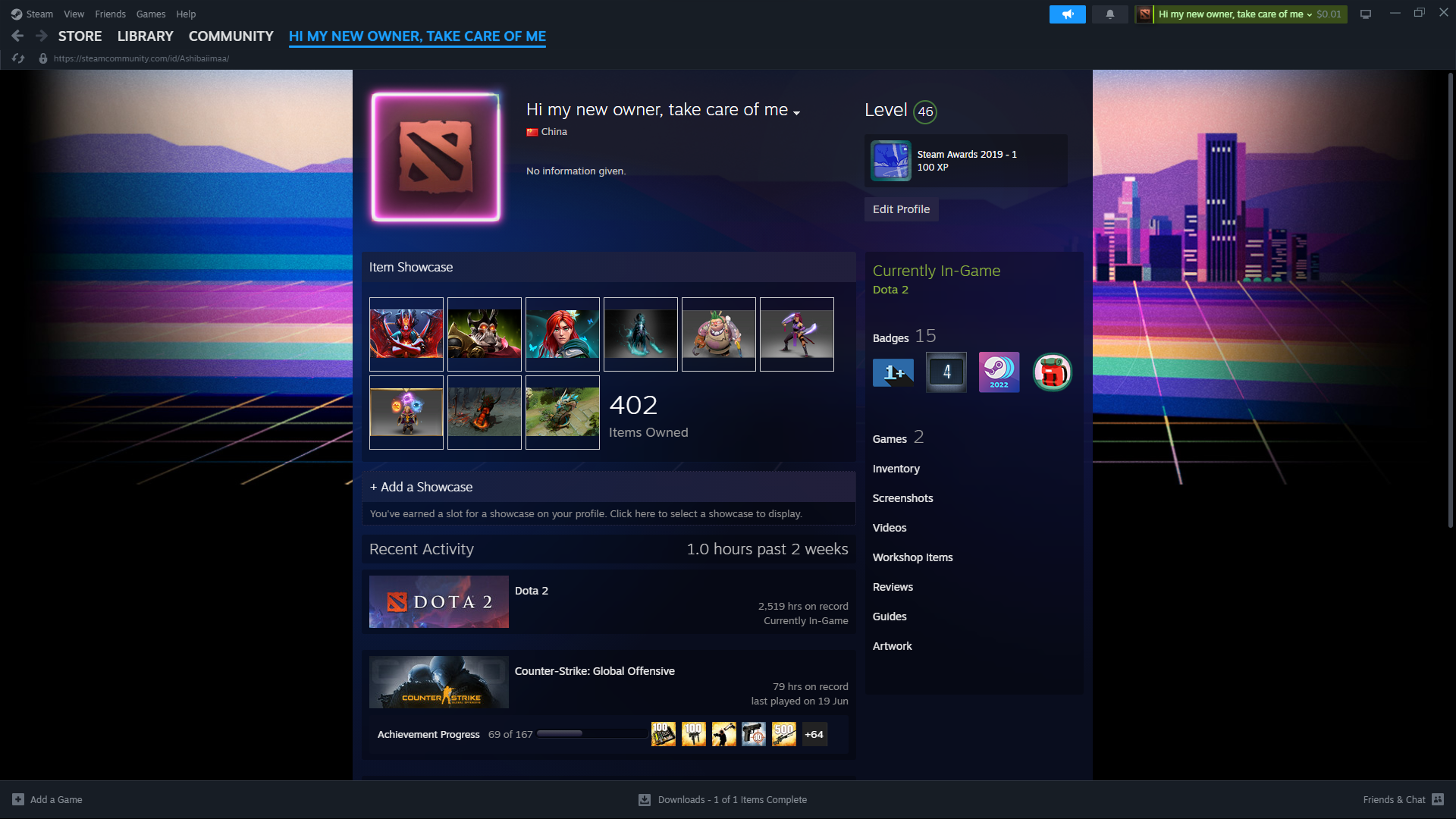
Task: Open the Friends menu
Action: pyautogui.click(x=110, y=14)
